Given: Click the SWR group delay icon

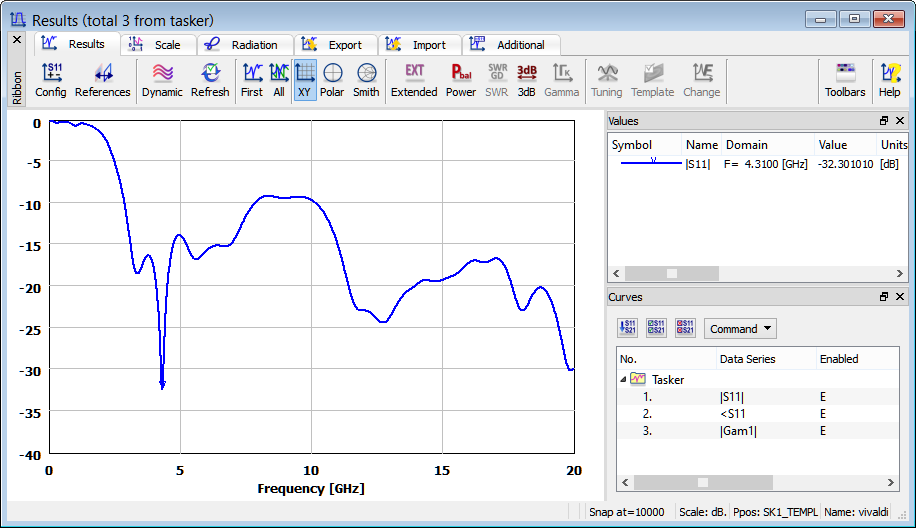Looking at the screenshot, I should point(497,81).
